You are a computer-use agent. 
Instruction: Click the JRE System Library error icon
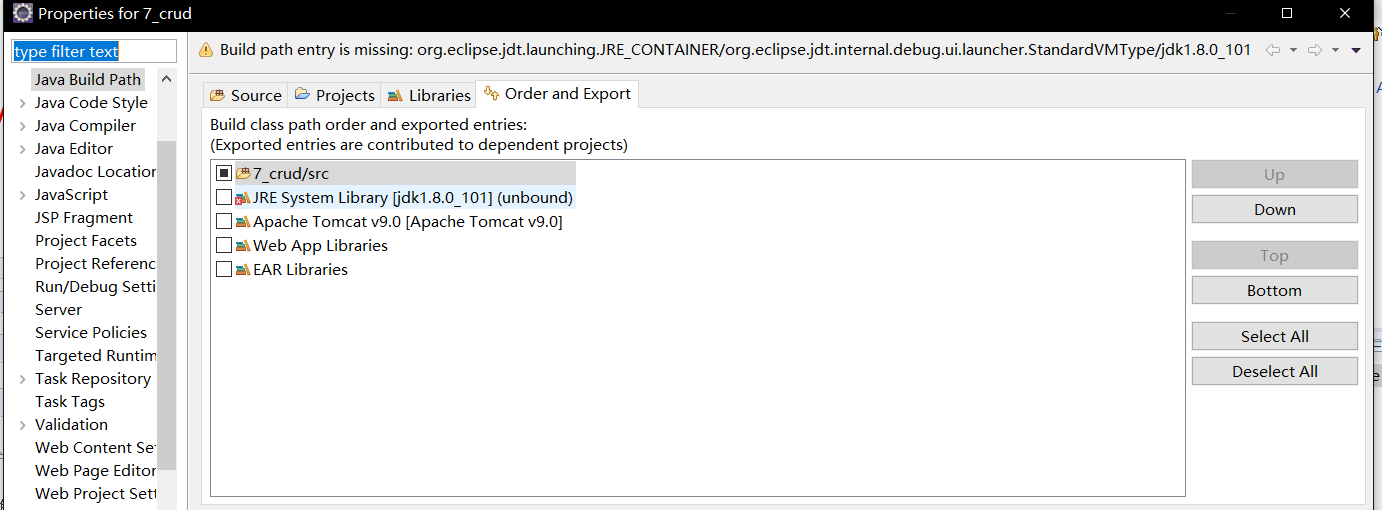point(243,198)
